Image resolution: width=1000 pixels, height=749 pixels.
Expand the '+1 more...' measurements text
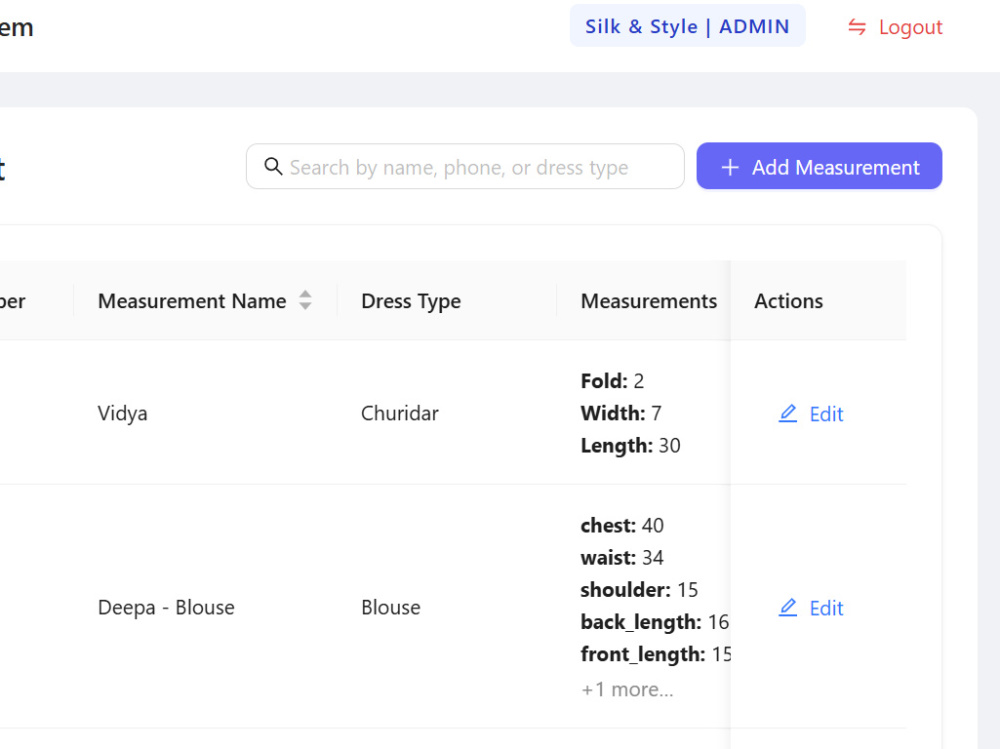pyautogui.click(x=627, y=689)
